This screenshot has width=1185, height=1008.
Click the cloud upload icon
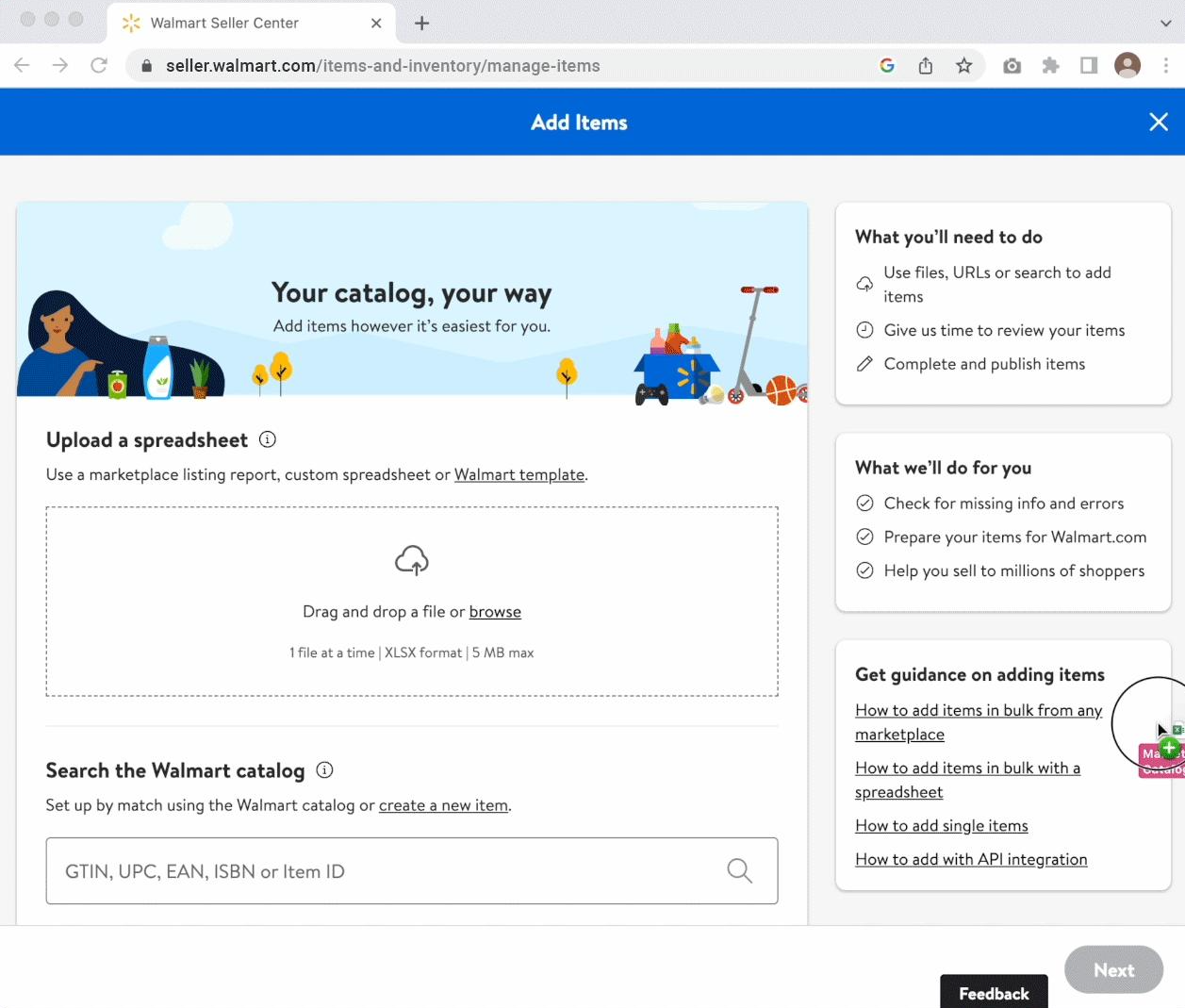coord(412,560)
